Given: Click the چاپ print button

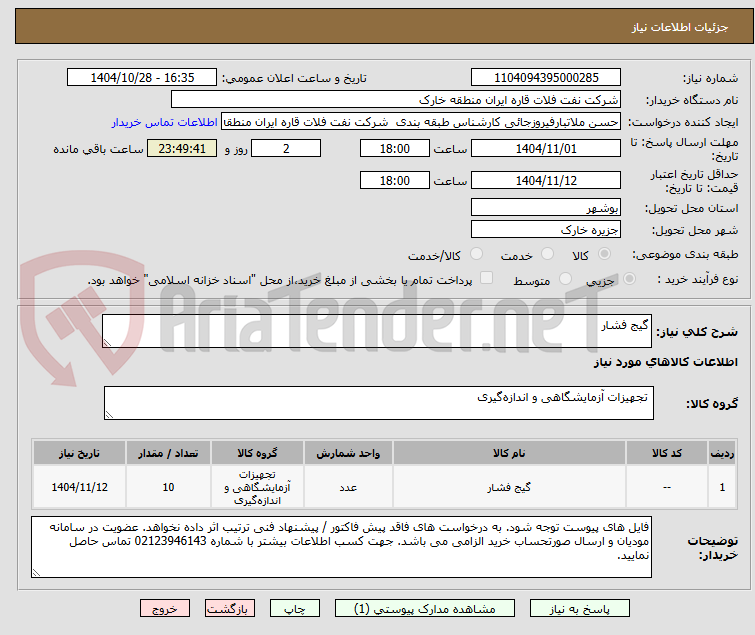Looking at the screenshot, I should [294, 609].
